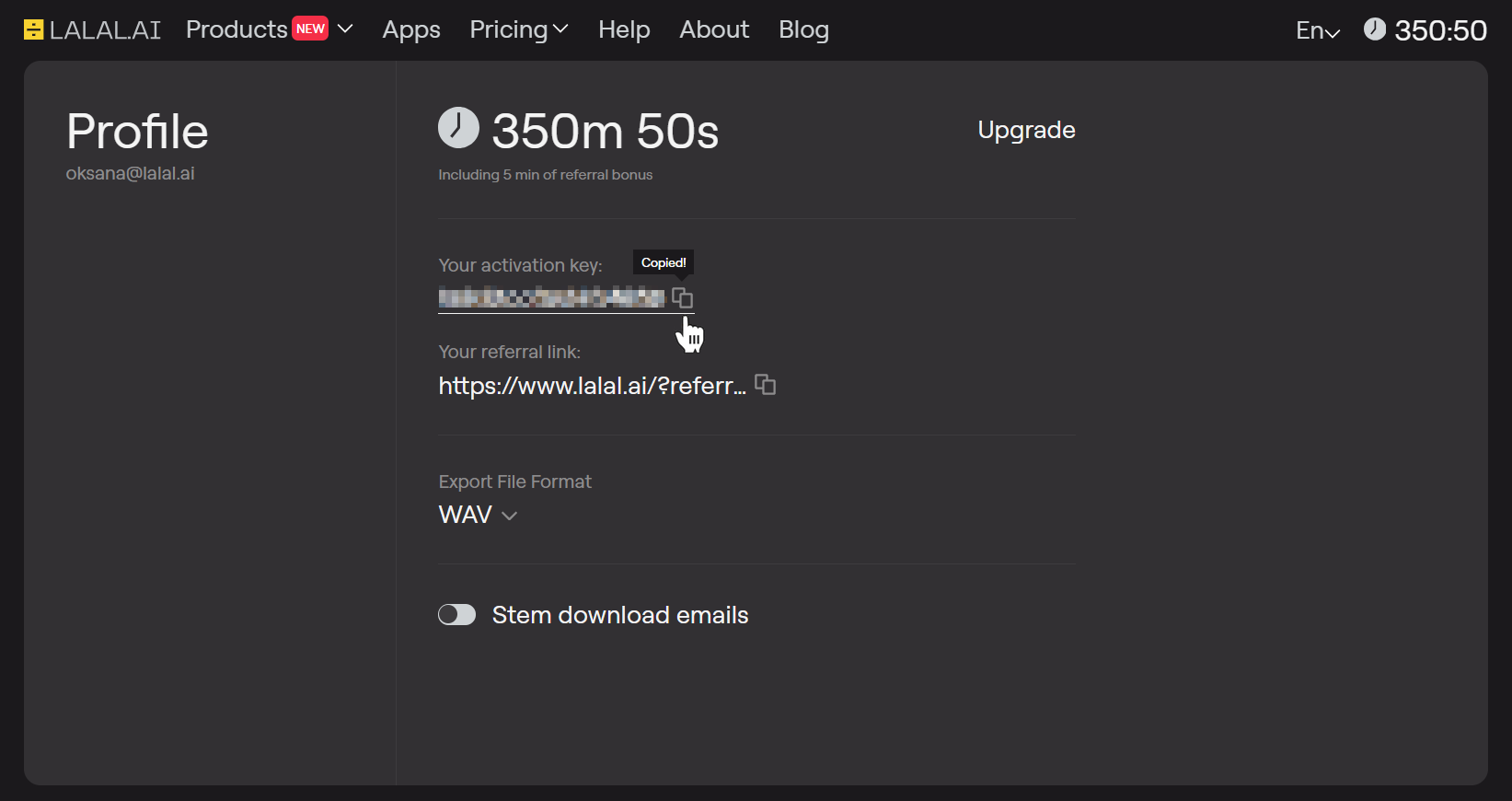This screenshot has height=801, width=1512.
Task: Expand the Products menu chevron
Action: coord(346,29)
